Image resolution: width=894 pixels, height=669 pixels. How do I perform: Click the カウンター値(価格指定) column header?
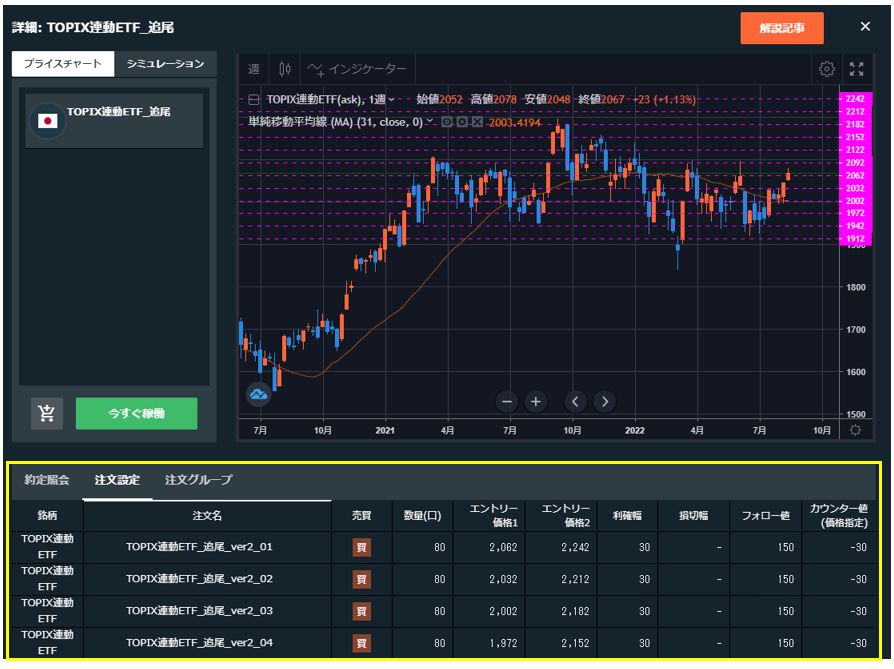(x=838, y=516)
